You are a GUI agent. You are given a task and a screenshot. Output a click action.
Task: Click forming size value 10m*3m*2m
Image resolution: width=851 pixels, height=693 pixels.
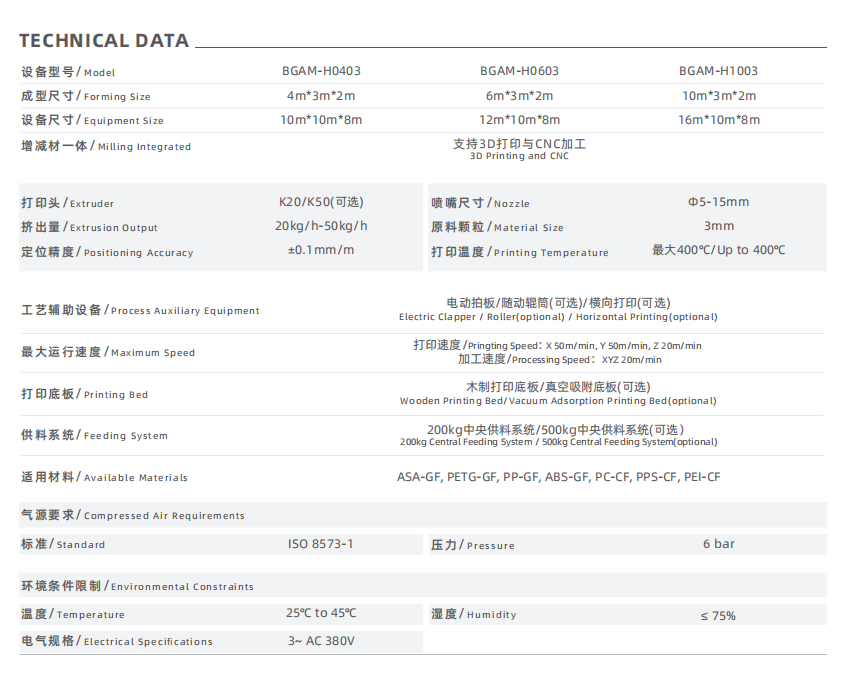click(719, 96)
